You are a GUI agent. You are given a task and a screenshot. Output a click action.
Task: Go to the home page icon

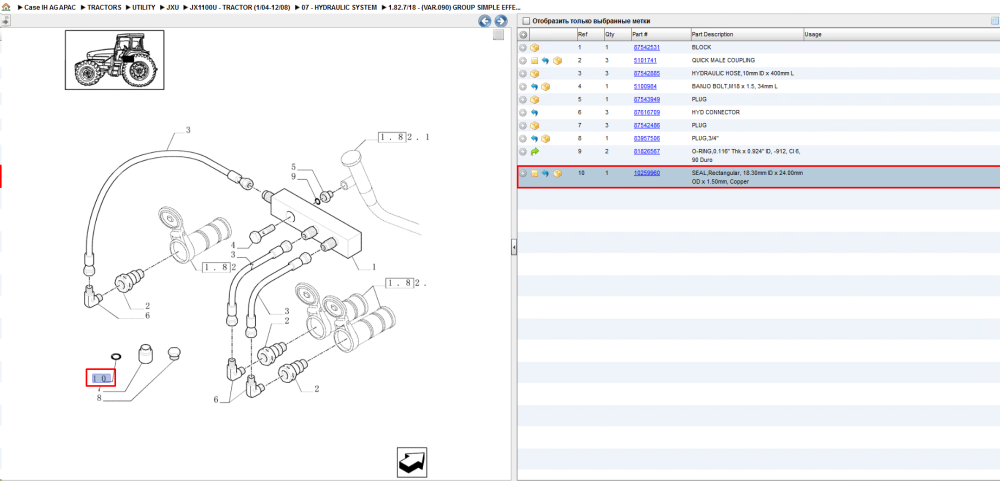click(6, 7)
